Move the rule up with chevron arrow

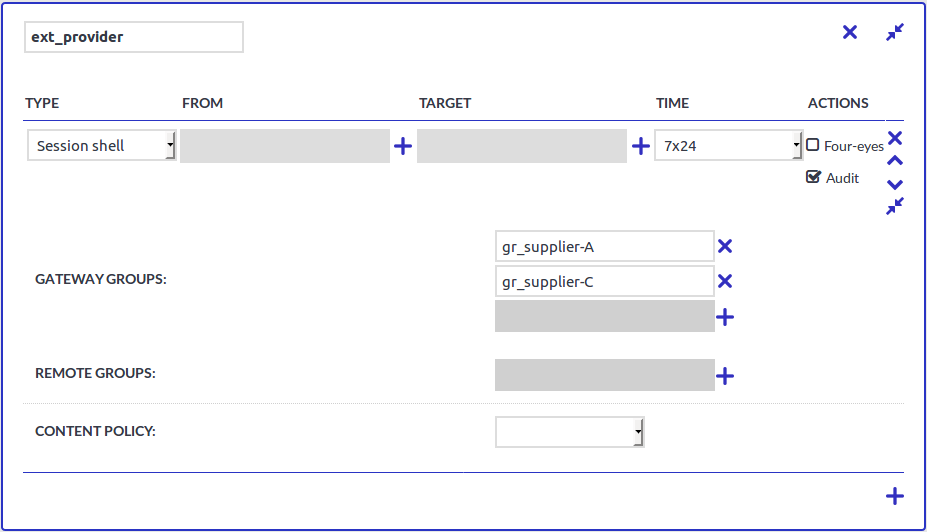[895, 161]
